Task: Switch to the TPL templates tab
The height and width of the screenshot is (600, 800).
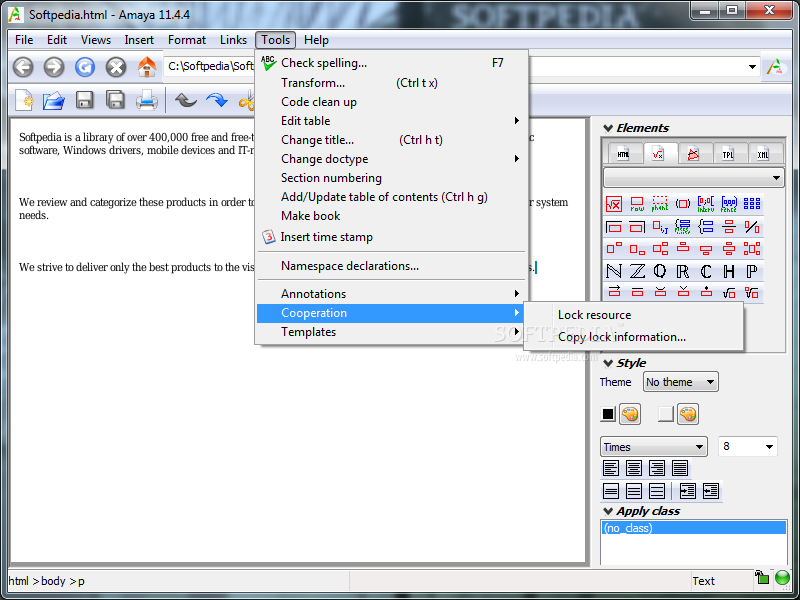Action: click(728, 154)
